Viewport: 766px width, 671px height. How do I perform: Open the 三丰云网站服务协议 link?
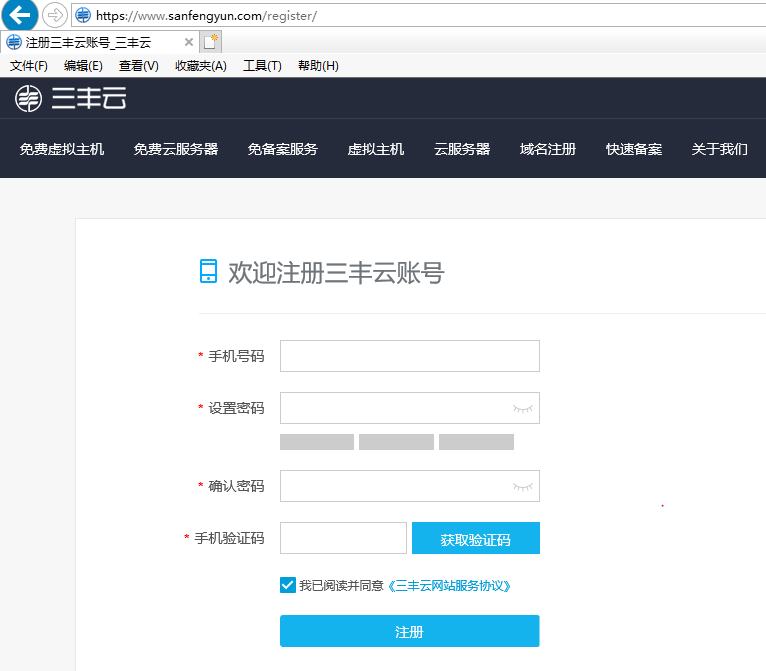click(x=455, y=586)
